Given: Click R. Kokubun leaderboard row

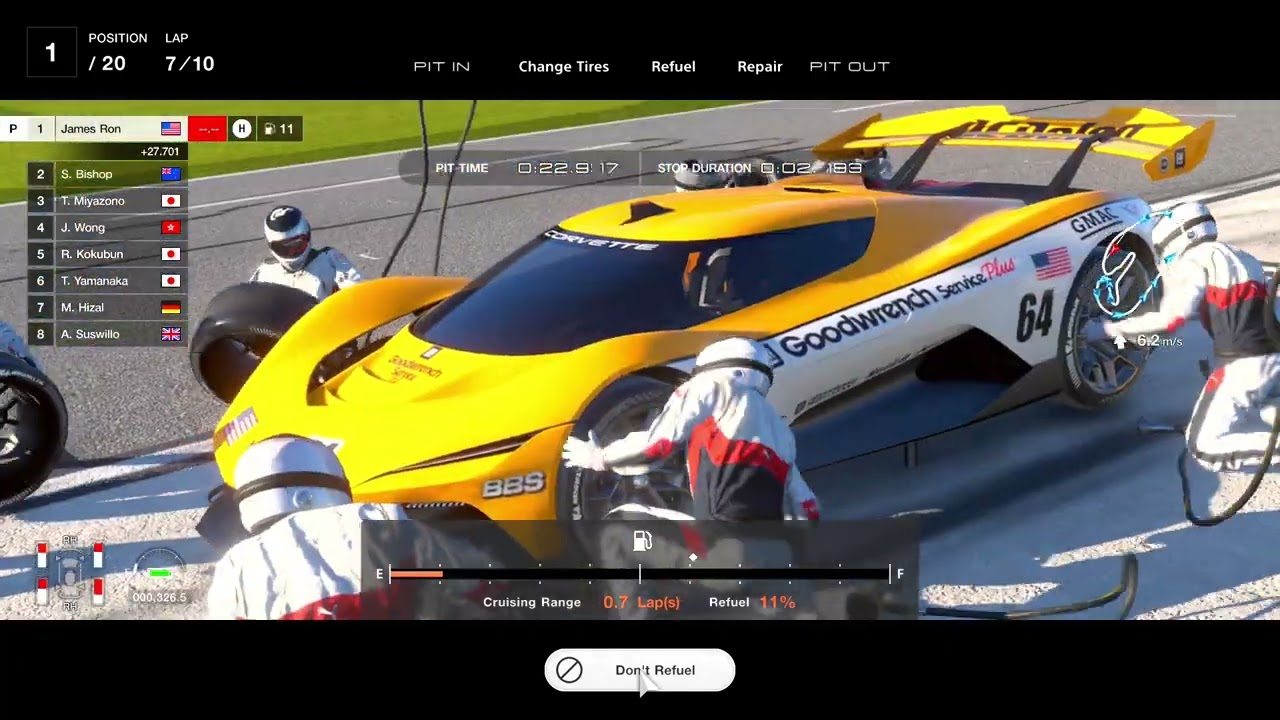Looking at the screenshot, I should coord(106,254).
